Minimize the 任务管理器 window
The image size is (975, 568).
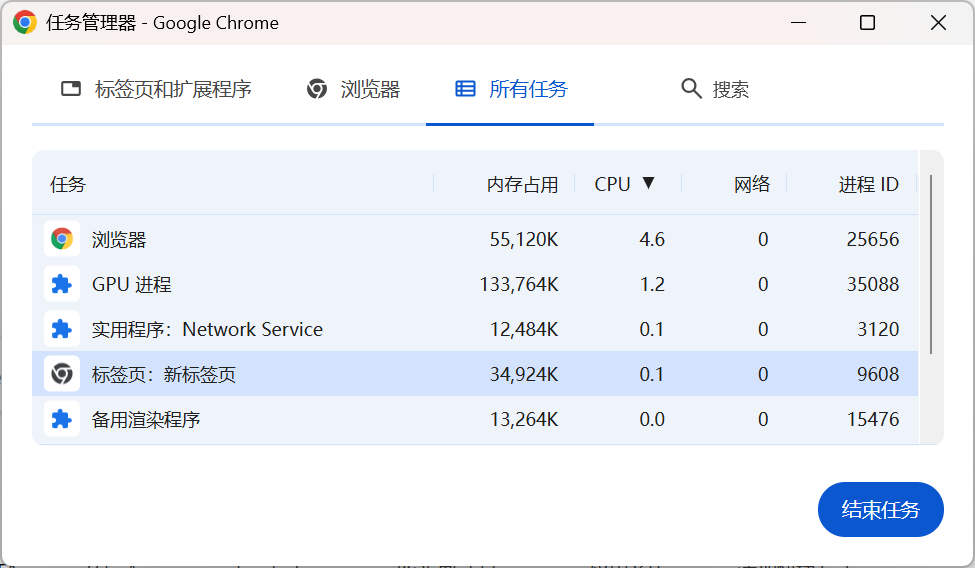[798, 22]
